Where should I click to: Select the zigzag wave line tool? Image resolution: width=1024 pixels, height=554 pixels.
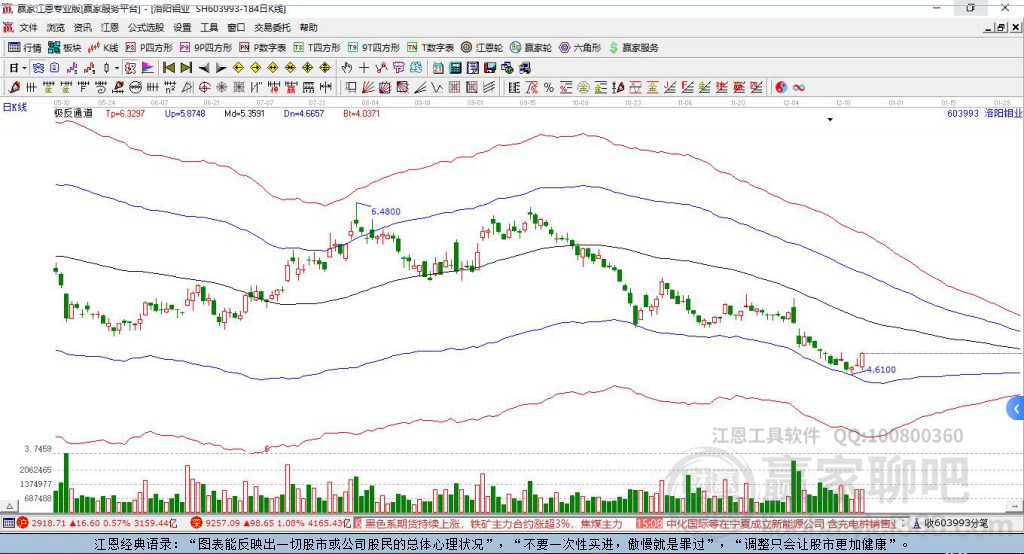pyautogui.click(x=438, y=88)
